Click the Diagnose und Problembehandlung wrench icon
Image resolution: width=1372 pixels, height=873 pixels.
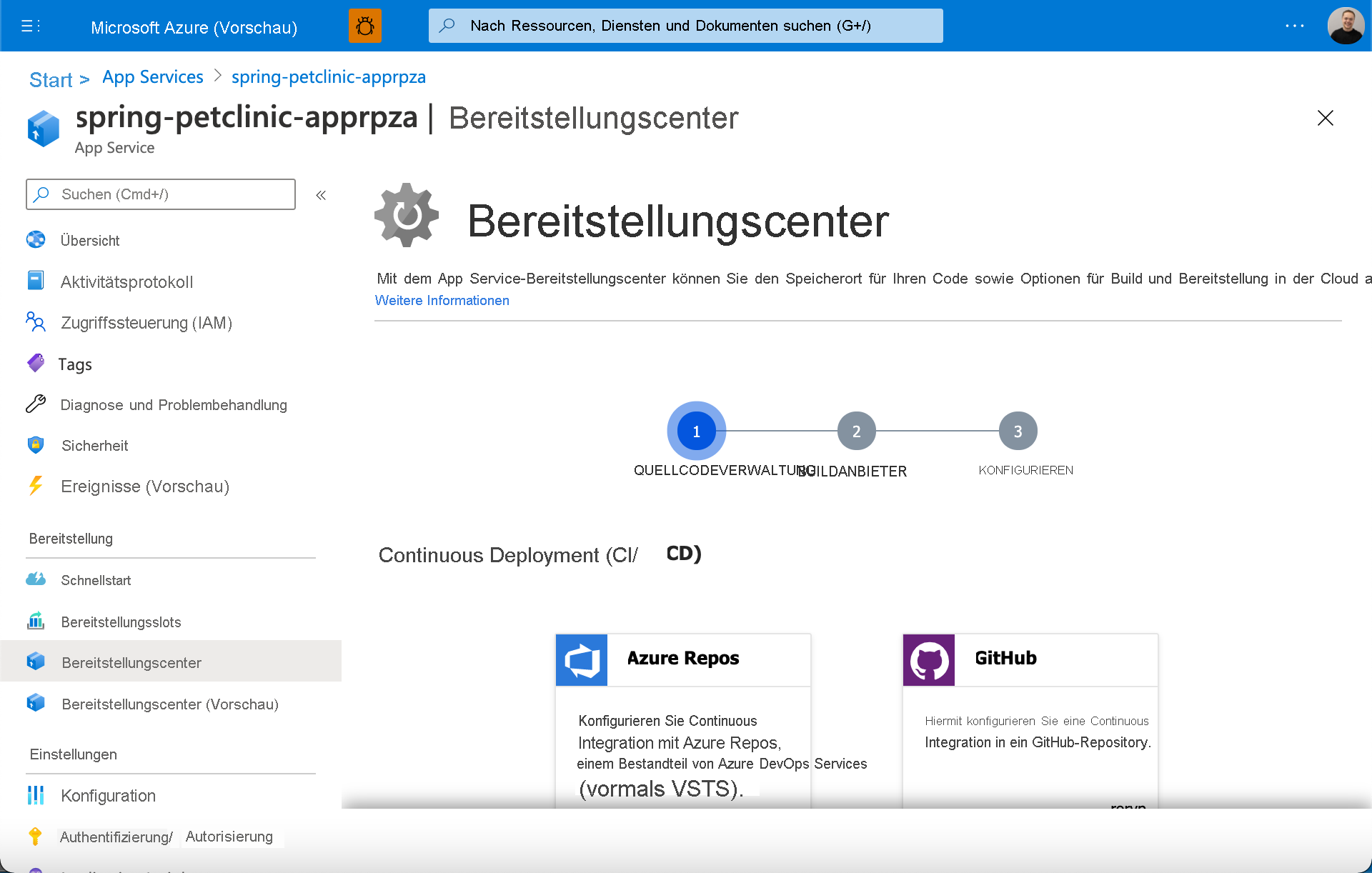point(36,404)
